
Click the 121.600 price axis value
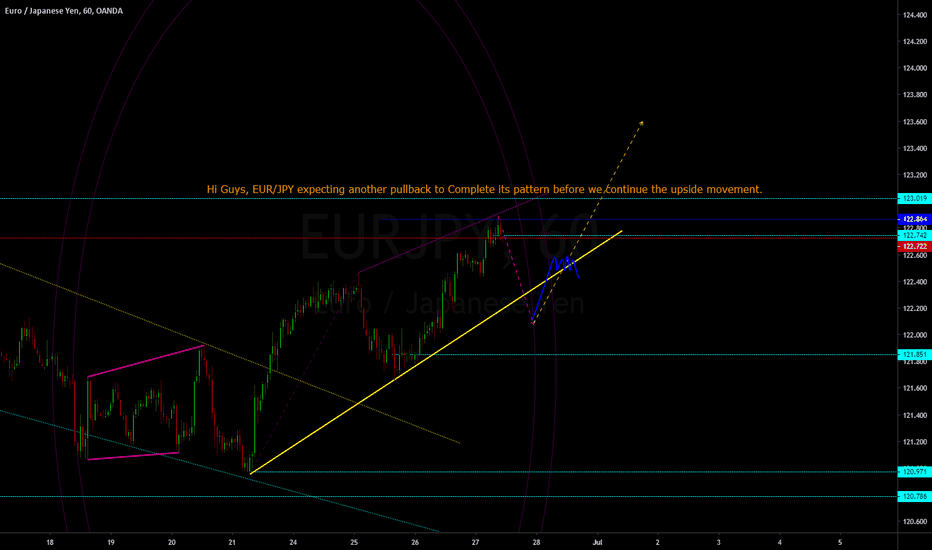915,388
